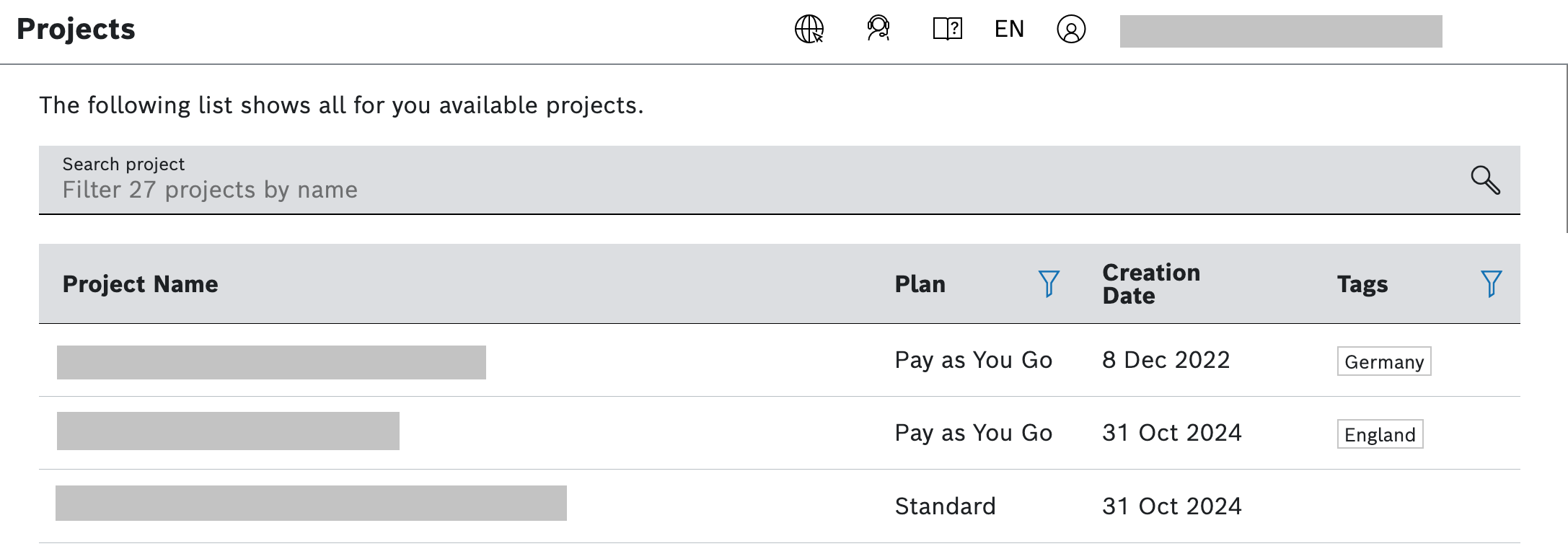1568x554 pixels.
Task: Open the first project in the list
Action: coord(271,362)
